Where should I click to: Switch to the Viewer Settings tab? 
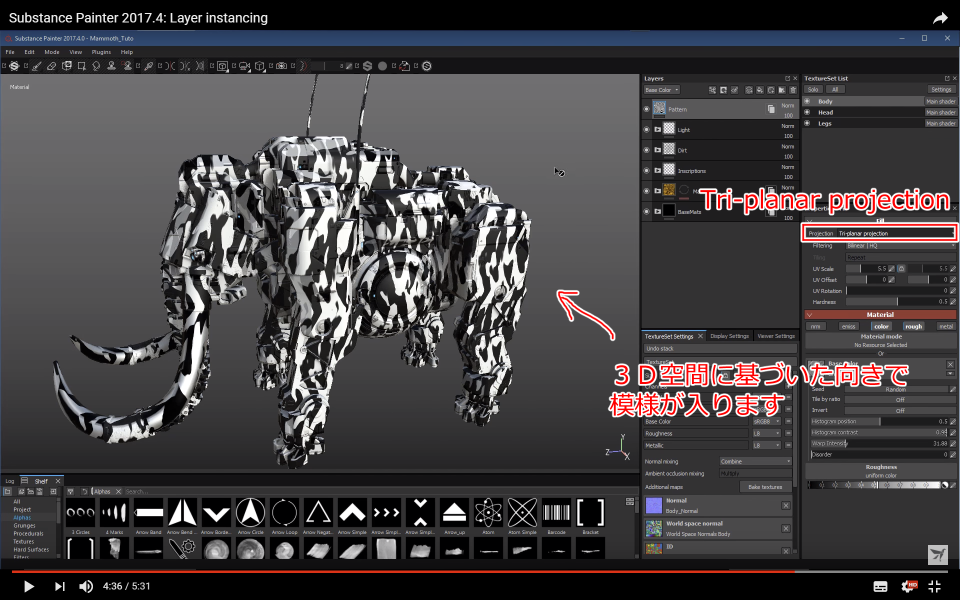pyautogui.click(x=776, y=336)
